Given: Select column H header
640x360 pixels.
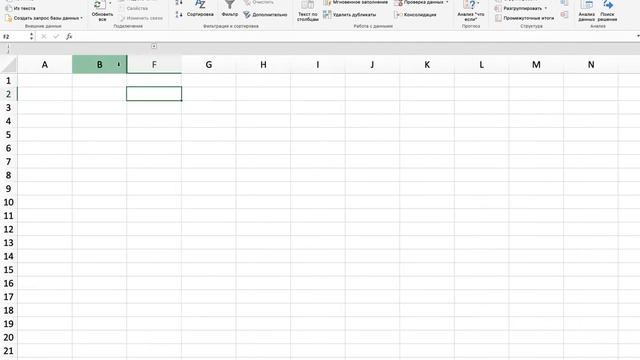Looking at the screenshot, I should [263, 64].
